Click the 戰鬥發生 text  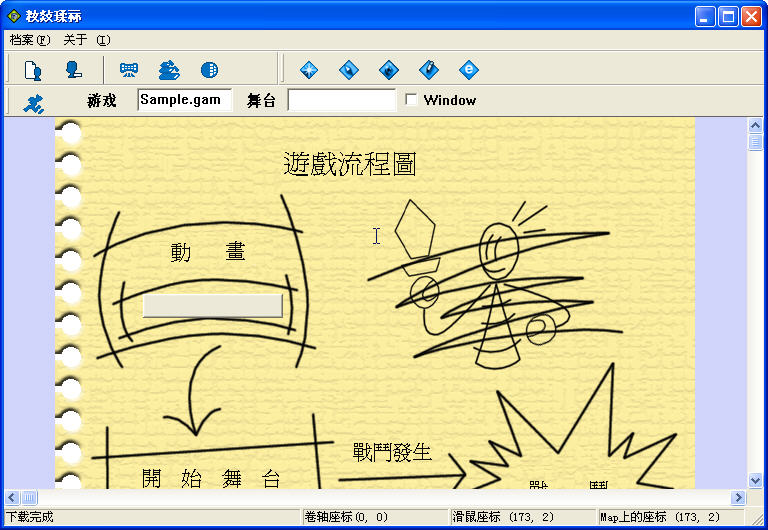[392, 452]
